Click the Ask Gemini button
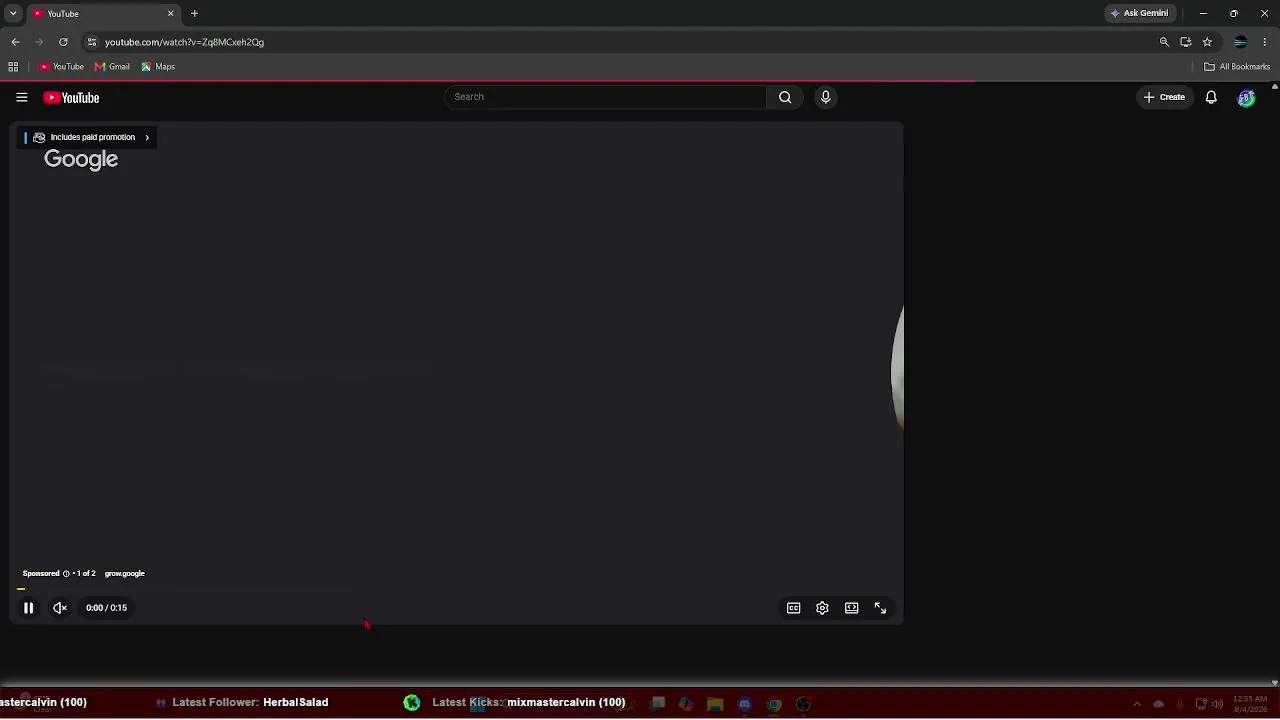This screenshot has width=1280, height=720. point(1139,13)
